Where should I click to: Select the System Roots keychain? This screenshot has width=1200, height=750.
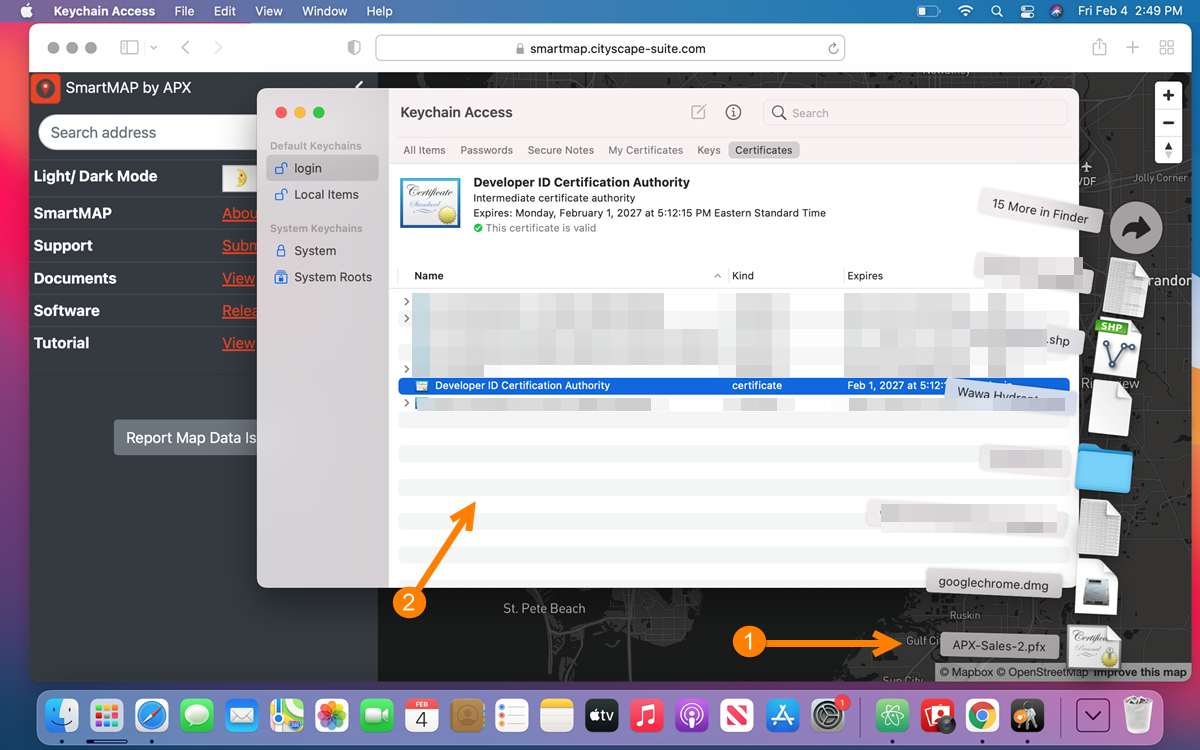click(x=322, y=277)
